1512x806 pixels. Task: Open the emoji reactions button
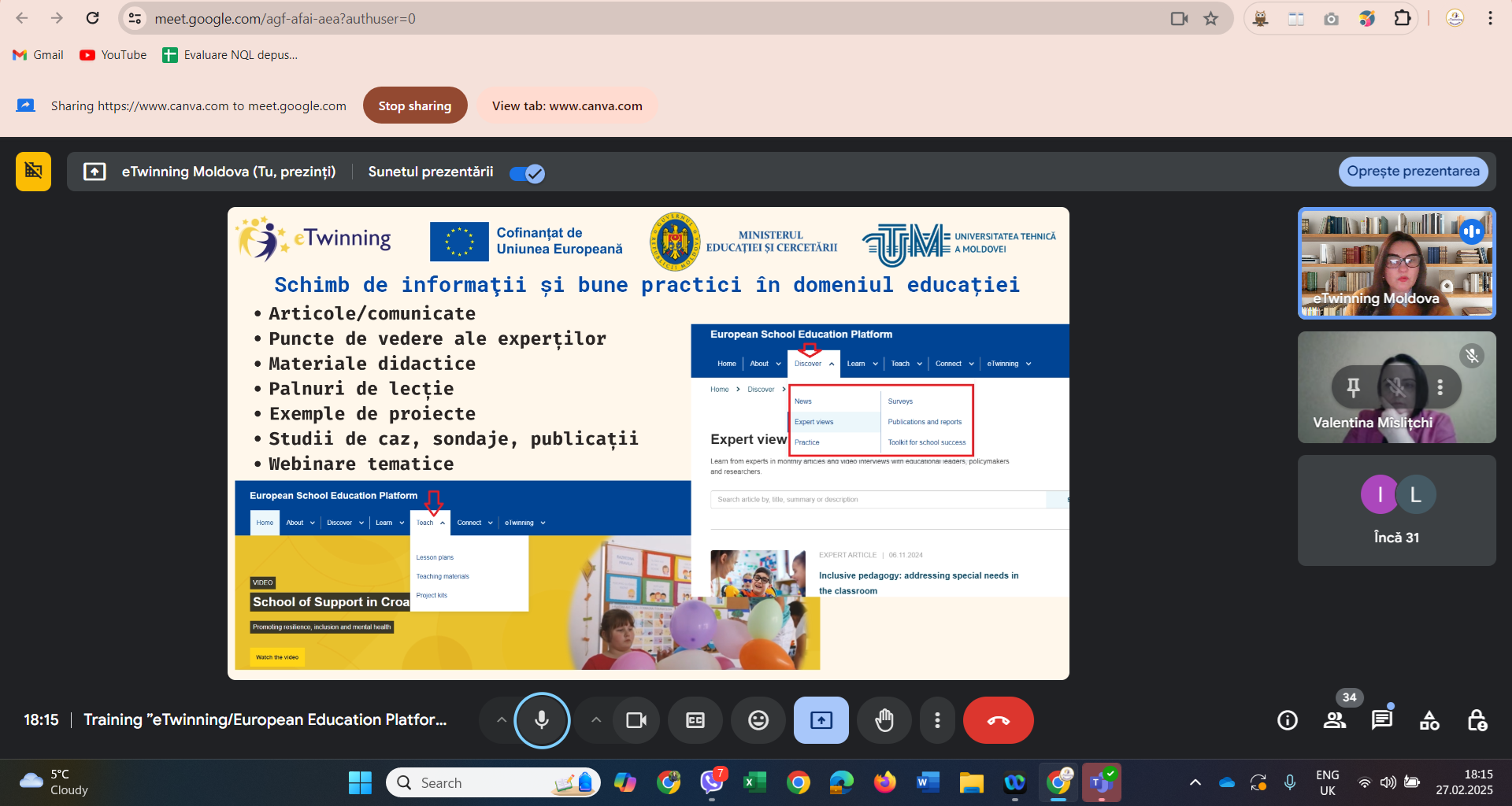(x=758, y=720)
